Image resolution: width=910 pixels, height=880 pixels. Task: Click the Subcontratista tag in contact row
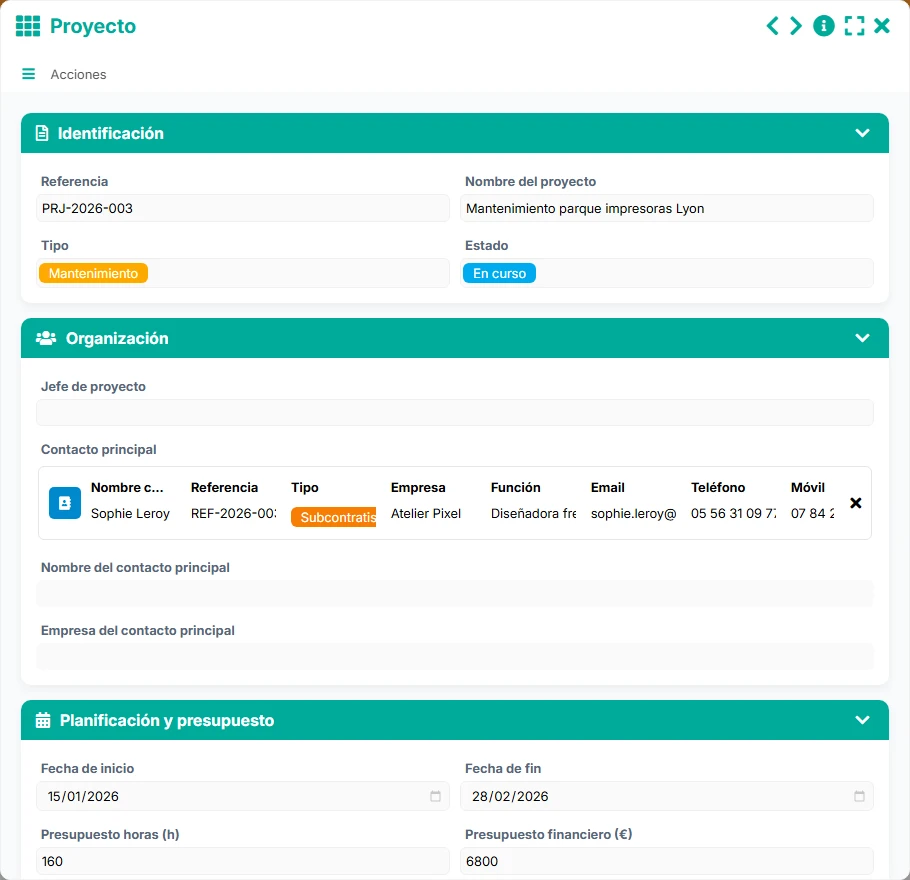pos(334,517)
